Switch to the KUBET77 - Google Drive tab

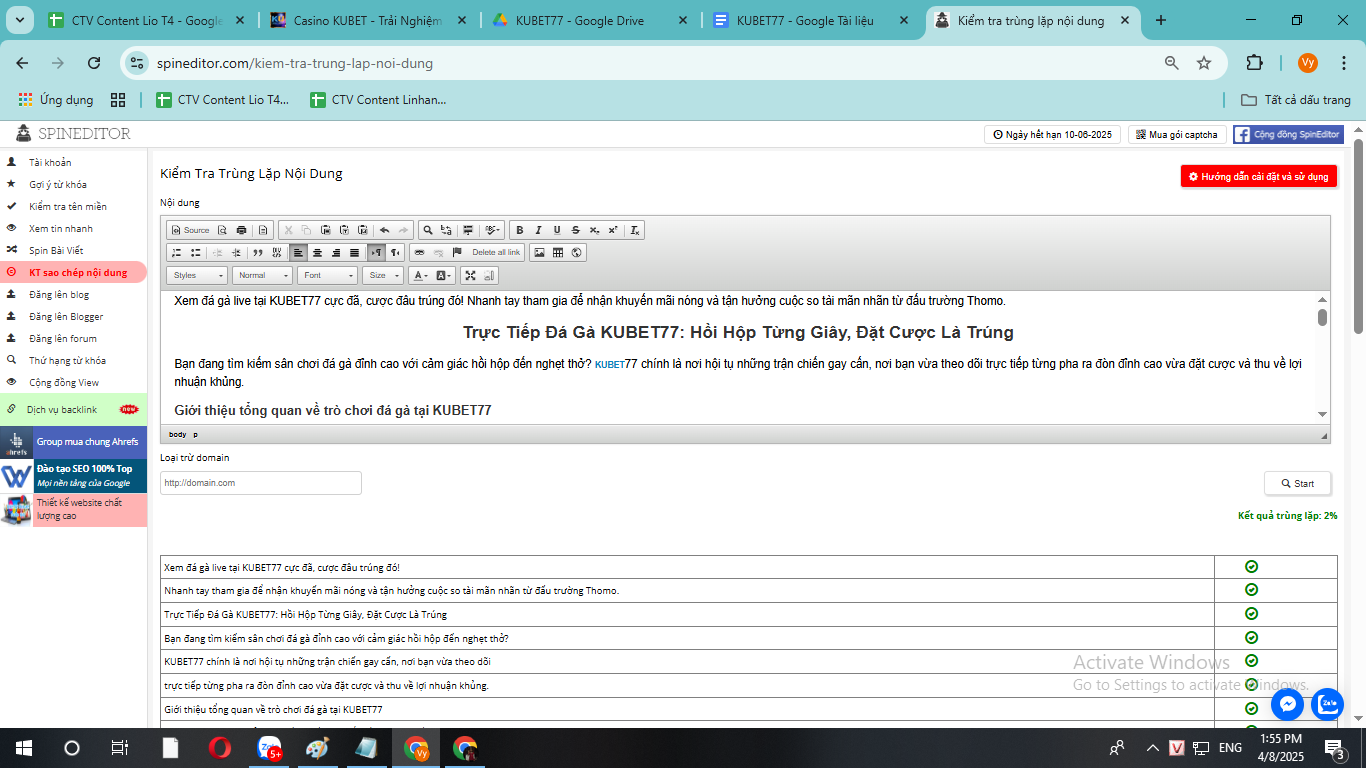point(587,20)
